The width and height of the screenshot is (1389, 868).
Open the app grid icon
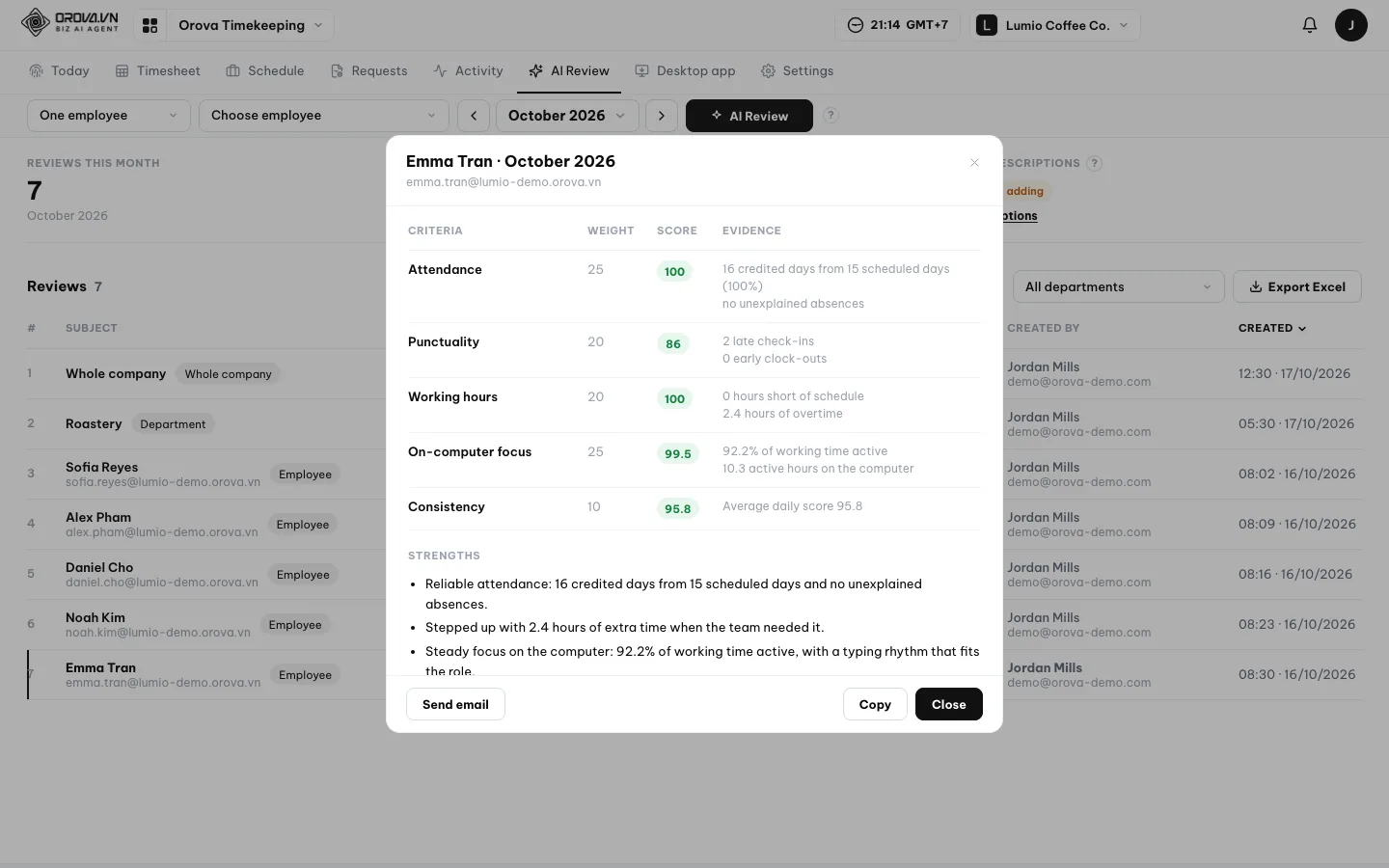coord(150,26)
